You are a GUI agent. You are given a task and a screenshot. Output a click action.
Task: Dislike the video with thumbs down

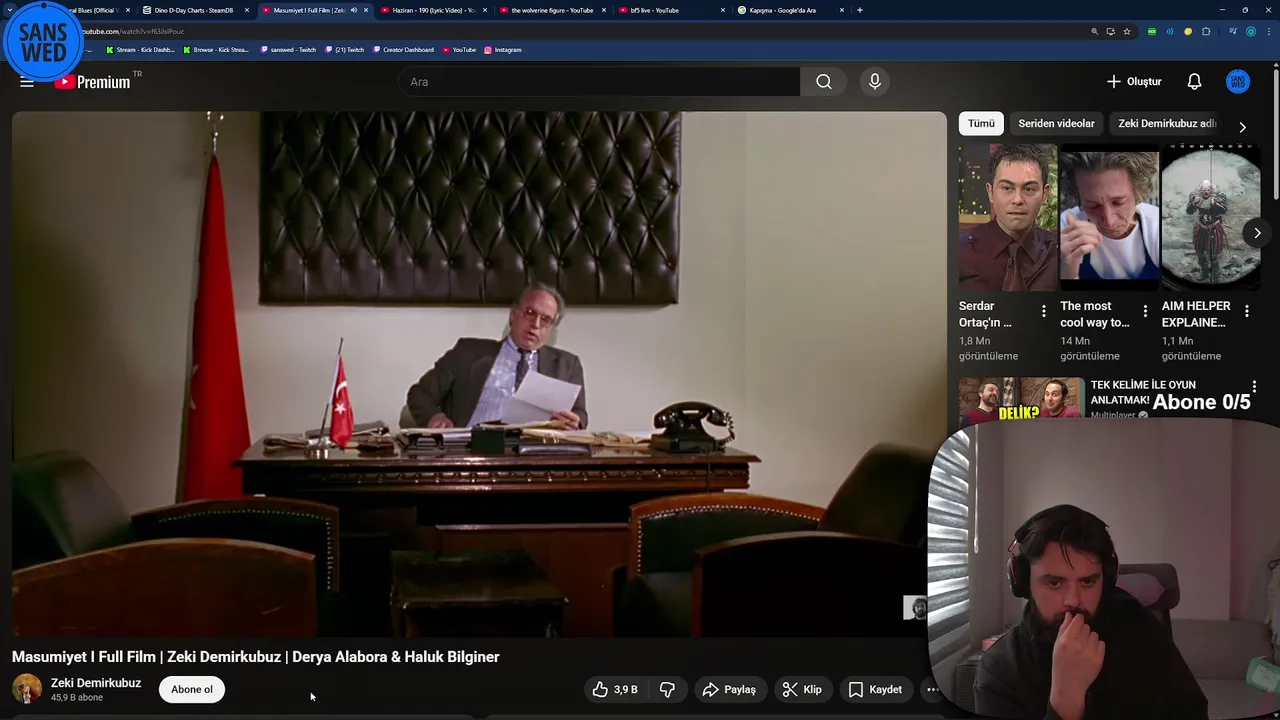[667, 689]
